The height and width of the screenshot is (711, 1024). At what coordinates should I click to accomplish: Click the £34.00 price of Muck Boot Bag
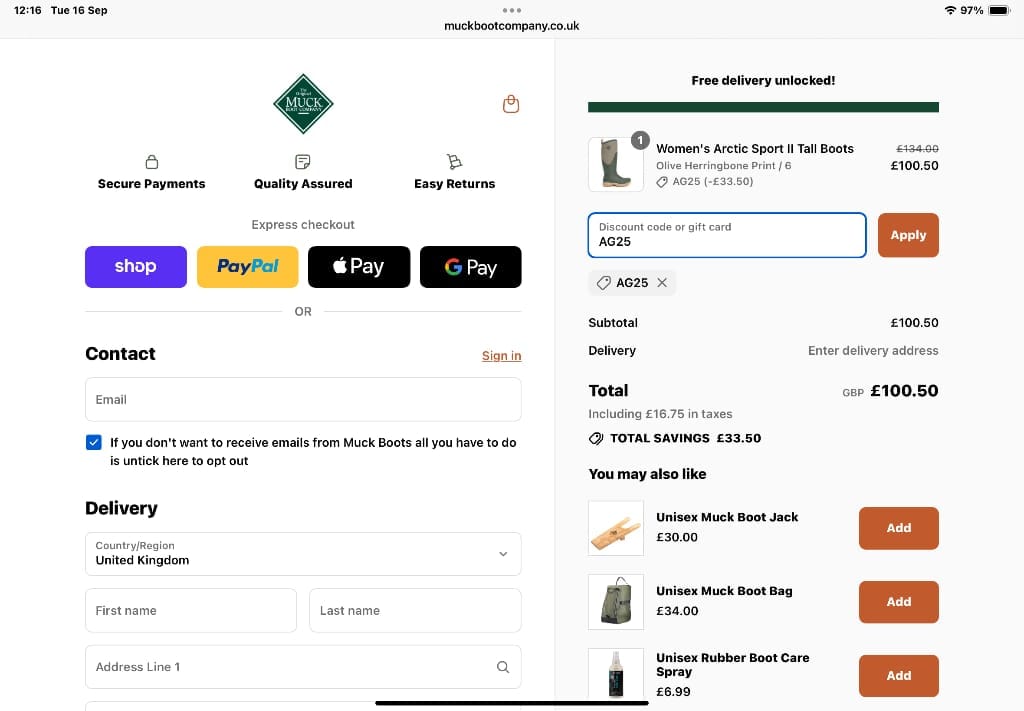[x=677, y=611]
